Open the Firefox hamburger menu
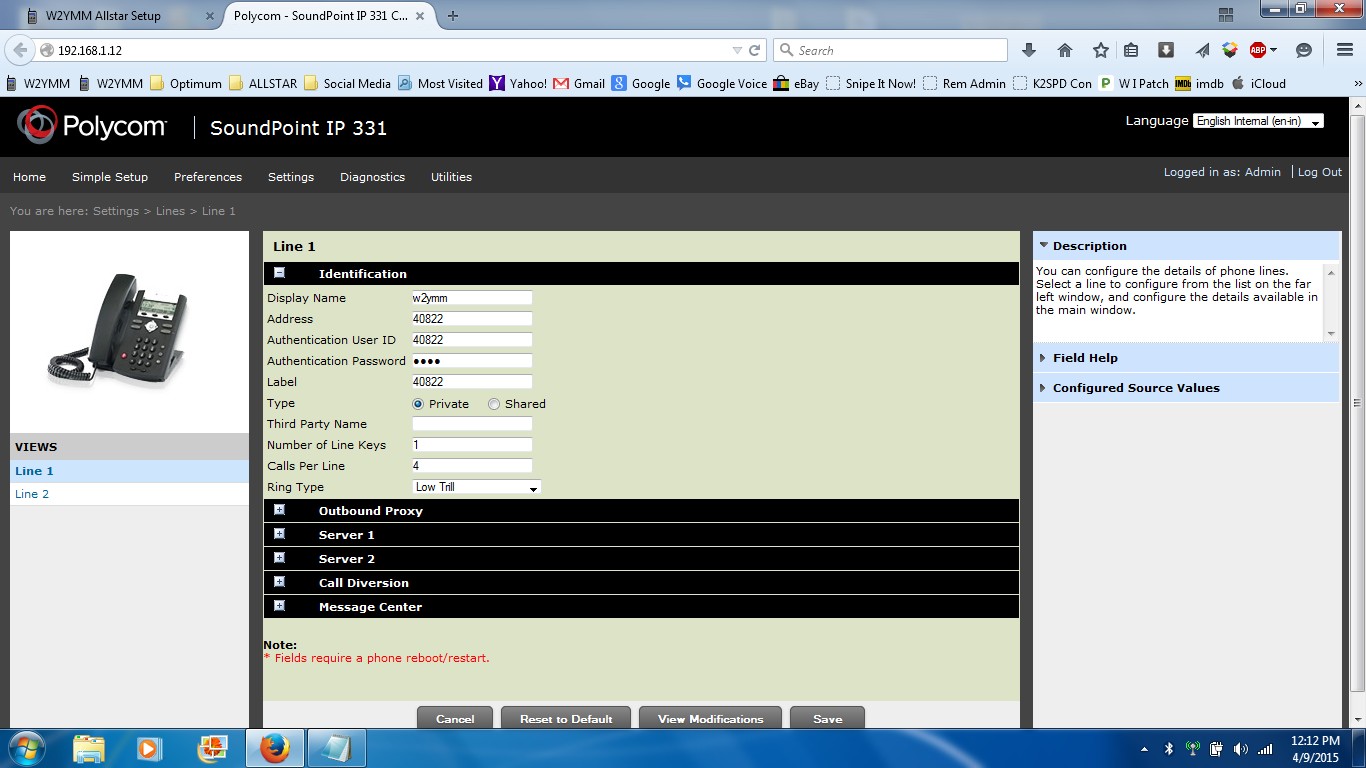This screenshot has width=1366, height=768. (1345, 50)
